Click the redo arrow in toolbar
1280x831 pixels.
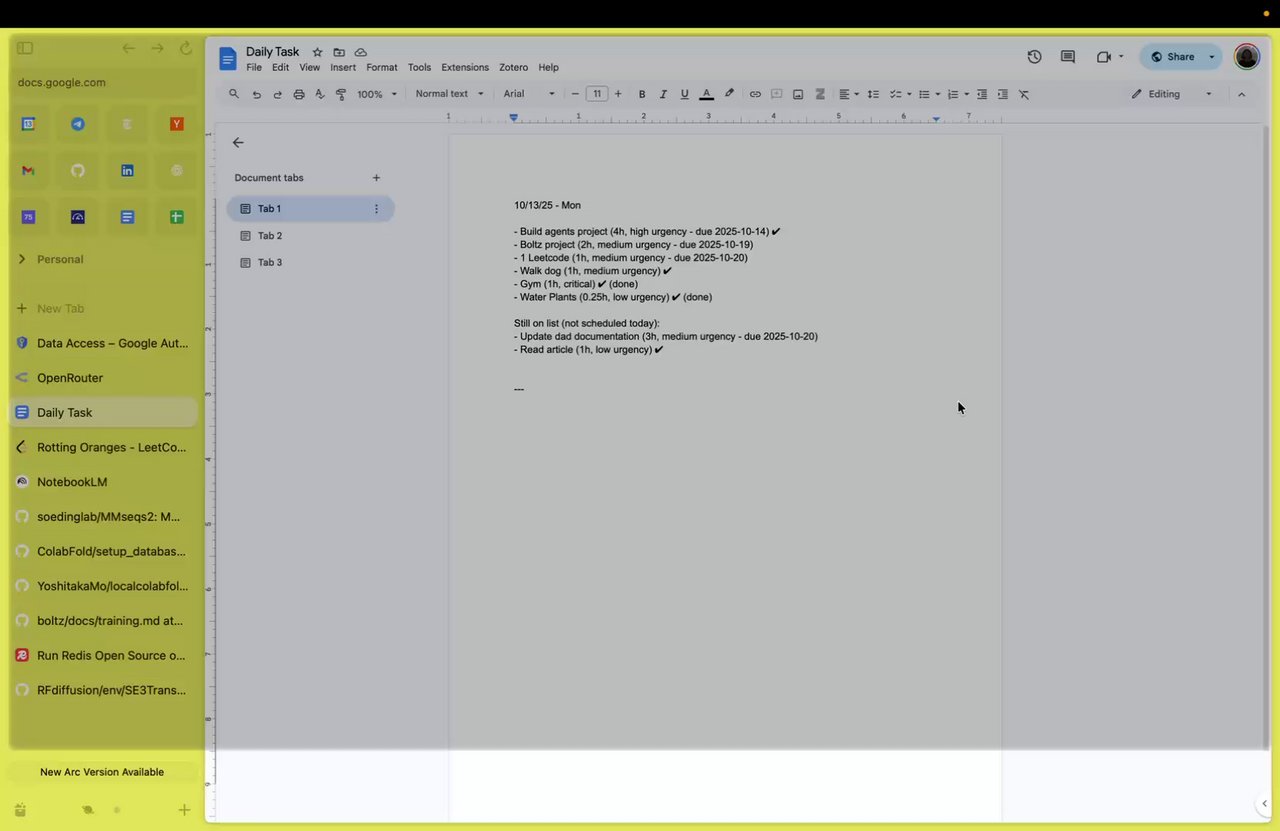pos(277,94)
